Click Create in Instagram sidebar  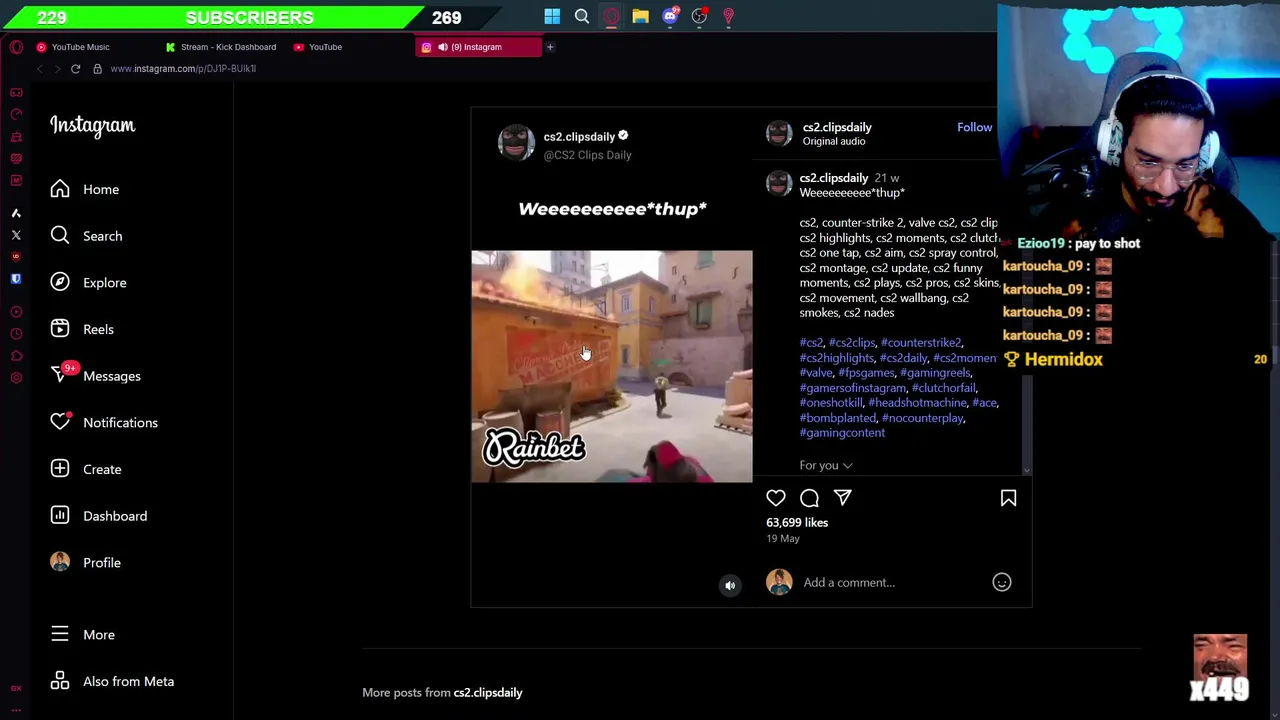click(x=86, y=469)
